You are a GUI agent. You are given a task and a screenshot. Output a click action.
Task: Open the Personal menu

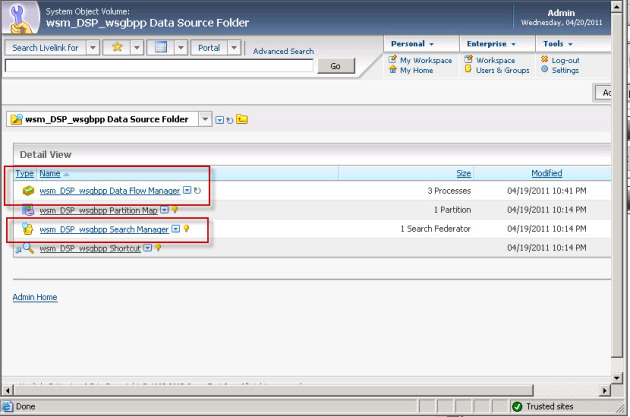pos(412,44)
